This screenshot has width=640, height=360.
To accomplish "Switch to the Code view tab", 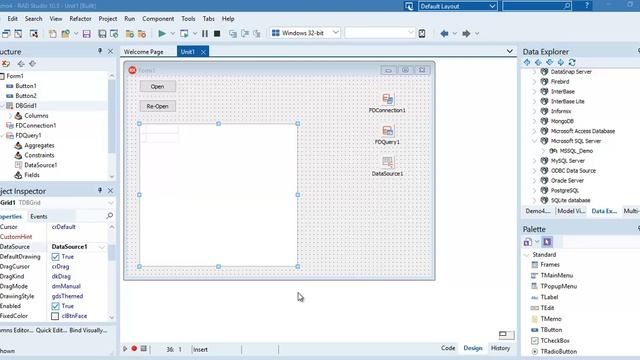I will (448, 348).
